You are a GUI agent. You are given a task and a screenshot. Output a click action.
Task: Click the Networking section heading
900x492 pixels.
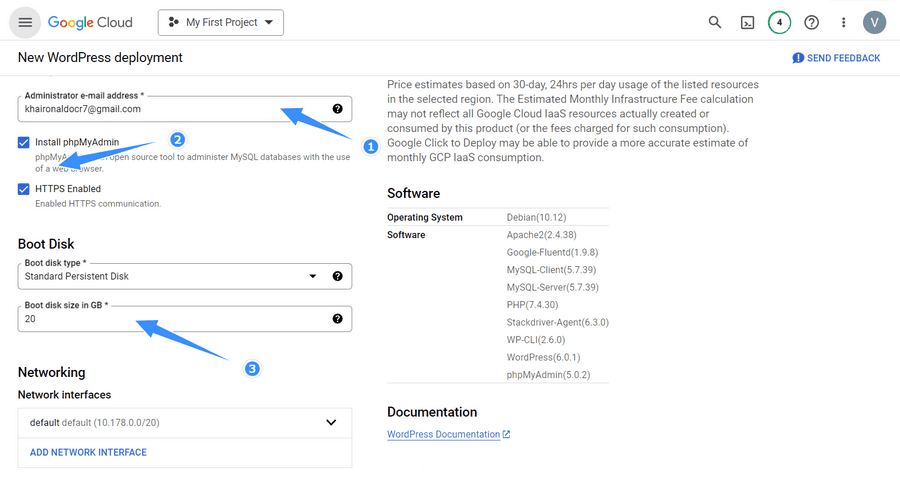pyautogui.click(x=52, y=373)
